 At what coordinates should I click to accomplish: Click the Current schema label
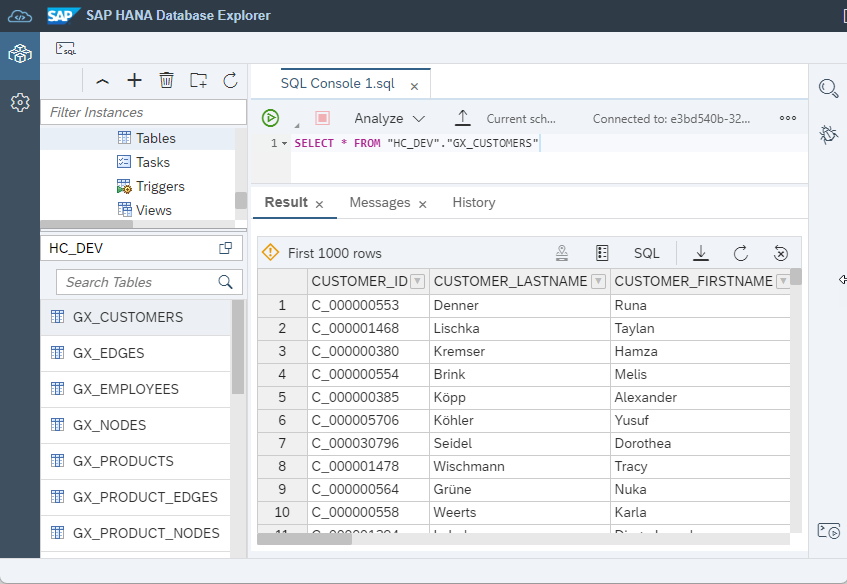pyautogui.click(x=521, y=119)
